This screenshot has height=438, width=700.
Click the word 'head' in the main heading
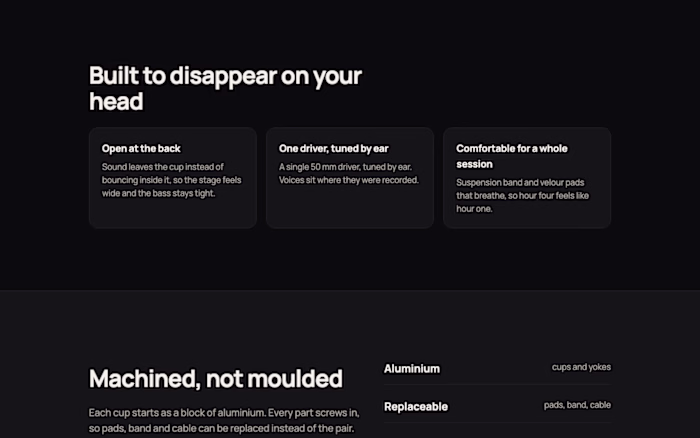point(116,101)
